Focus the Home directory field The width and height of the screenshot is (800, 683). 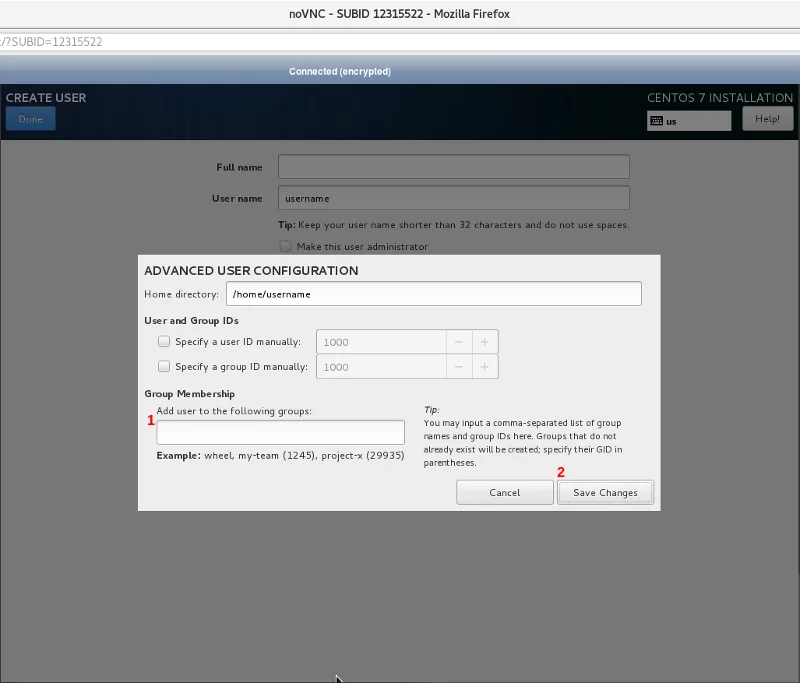(433, 294)
